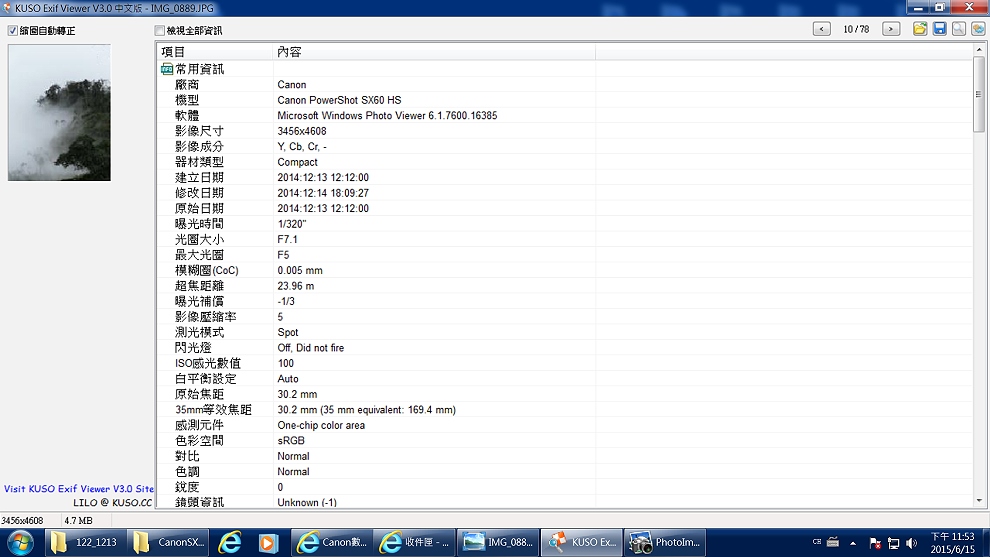This screenshot has width=990, height=557.
Task: Switch to PhotoIm... app in taskbar
Action: click(x=665, y=542)
